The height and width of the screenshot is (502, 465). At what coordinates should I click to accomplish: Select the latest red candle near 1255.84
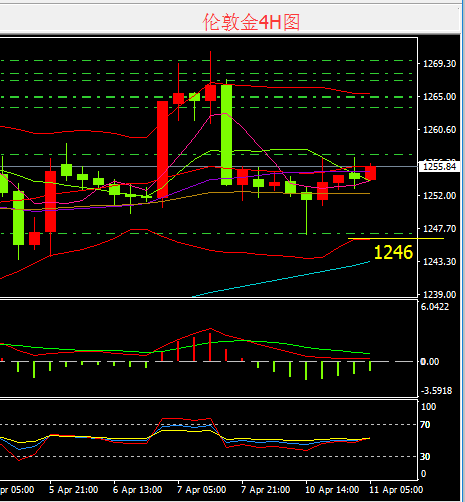coord(370,173)
